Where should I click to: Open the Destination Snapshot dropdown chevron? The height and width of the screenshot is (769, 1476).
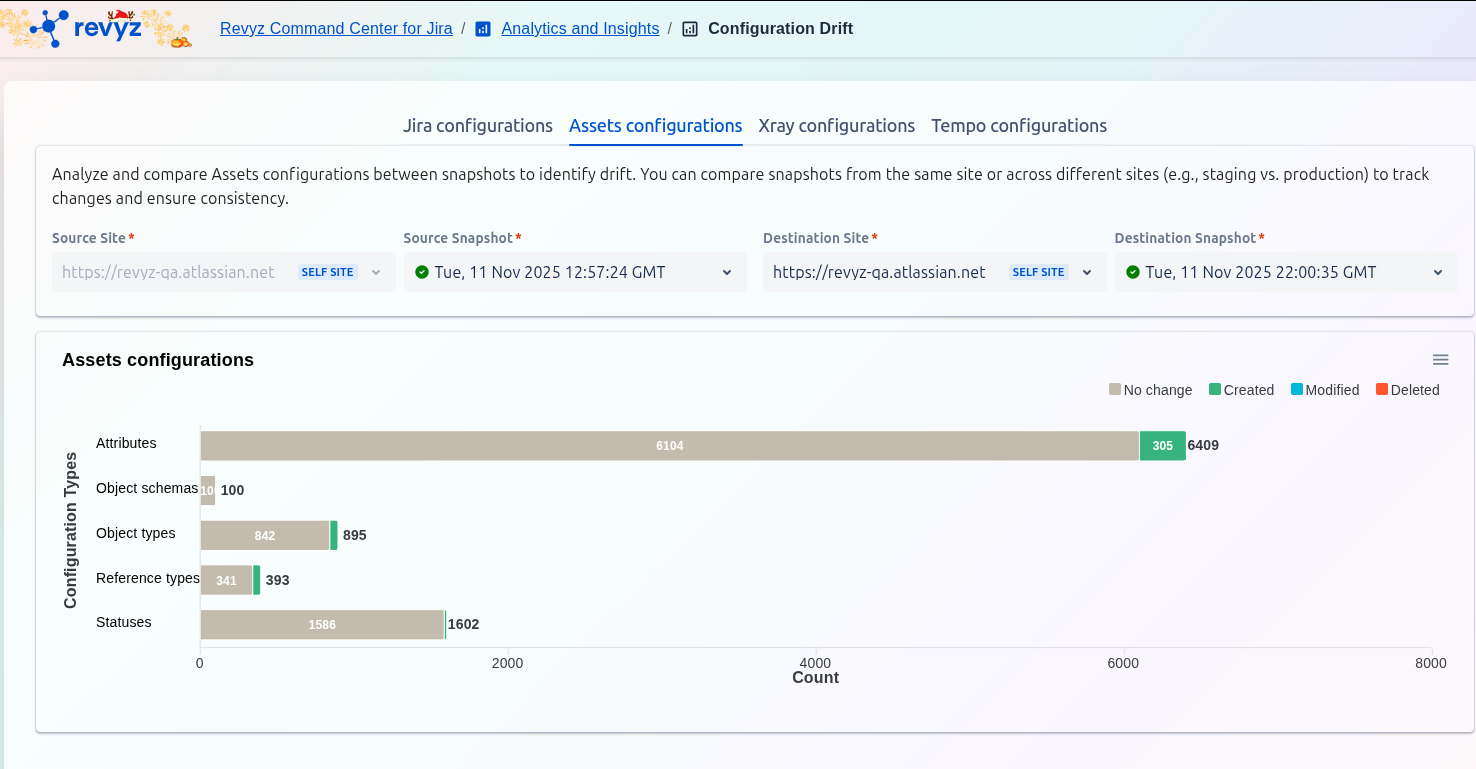point(1438,272)
